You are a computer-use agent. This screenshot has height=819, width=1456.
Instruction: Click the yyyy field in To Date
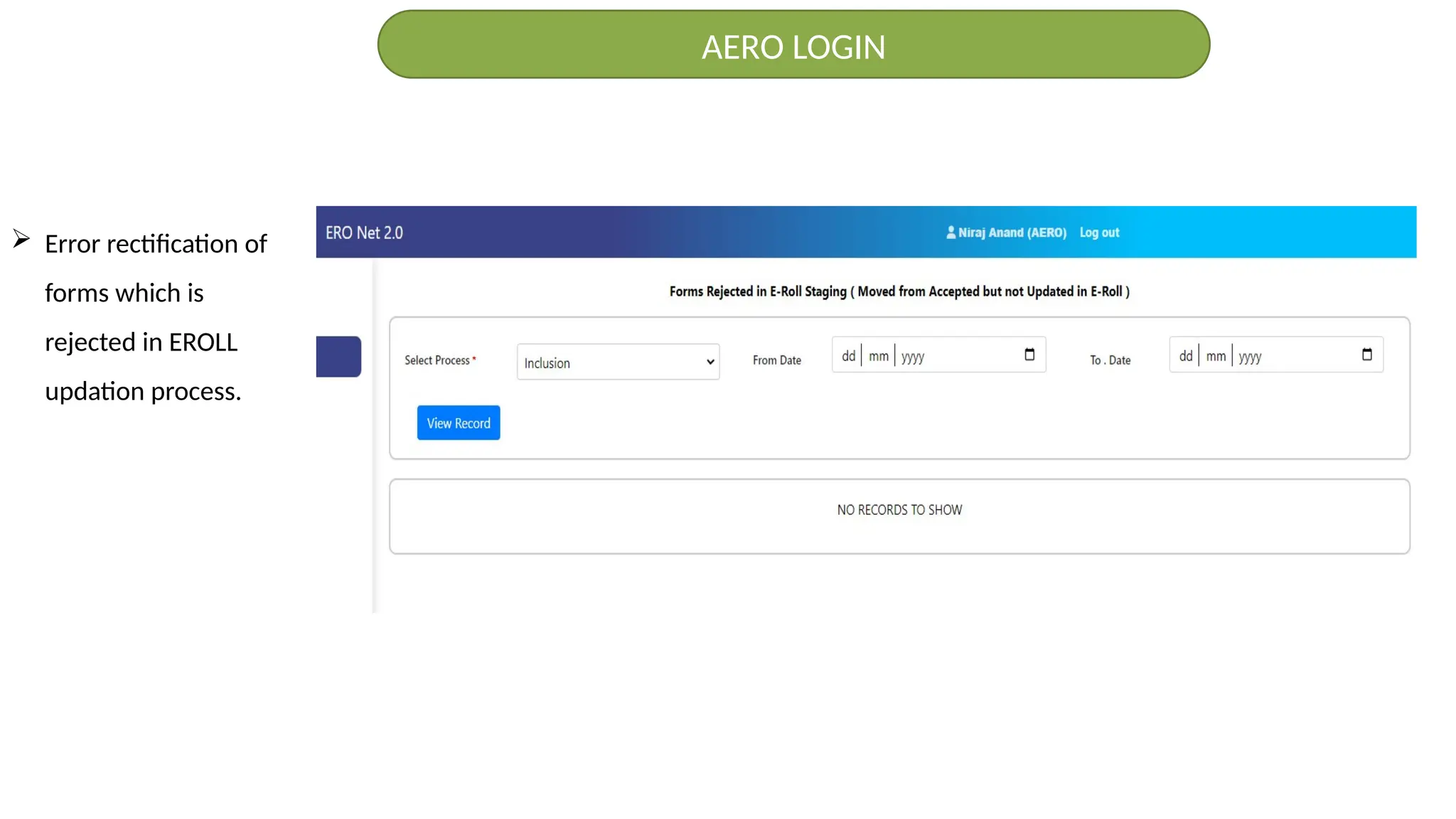[1250, 357]
